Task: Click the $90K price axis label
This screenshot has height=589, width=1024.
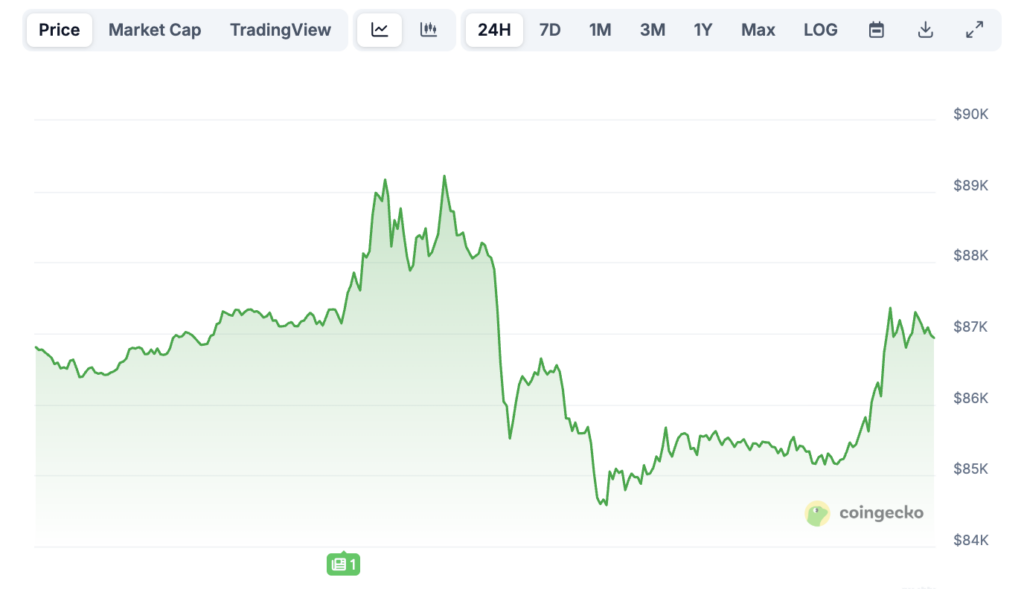Action: point(970,115)
